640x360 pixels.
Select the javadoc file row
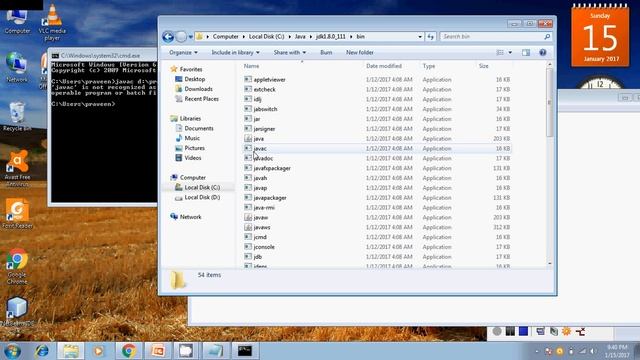377,158
